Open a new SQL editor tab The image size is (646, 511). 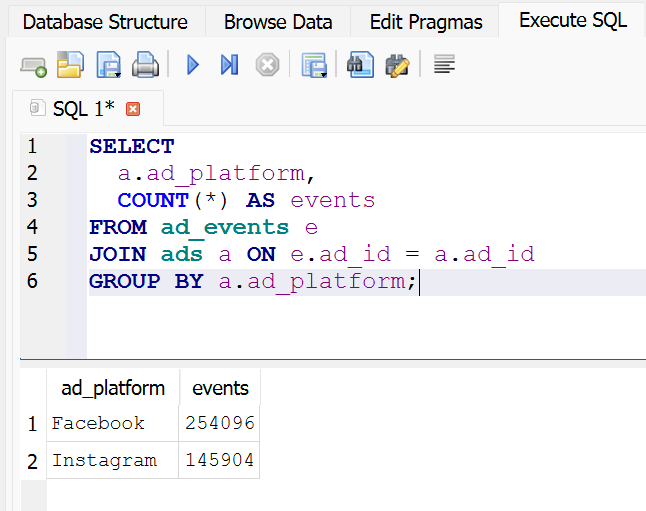pyautogui.click(x=33, y=66)
